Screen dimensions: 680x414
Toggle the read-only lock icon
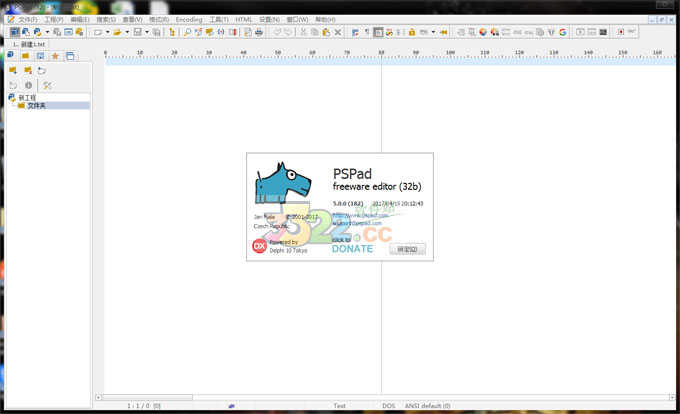tap(412, 32)
